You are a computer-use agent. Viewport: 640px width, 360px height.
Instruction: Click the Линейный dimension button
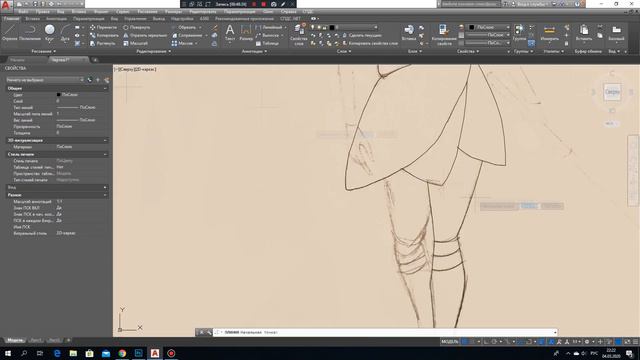click(269, 27)
